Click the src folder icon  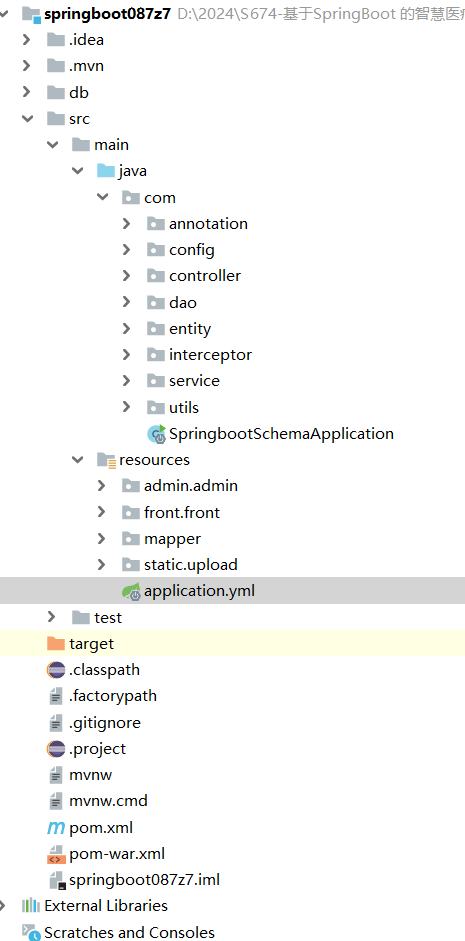pyautogui.click(x=56, y=119)
